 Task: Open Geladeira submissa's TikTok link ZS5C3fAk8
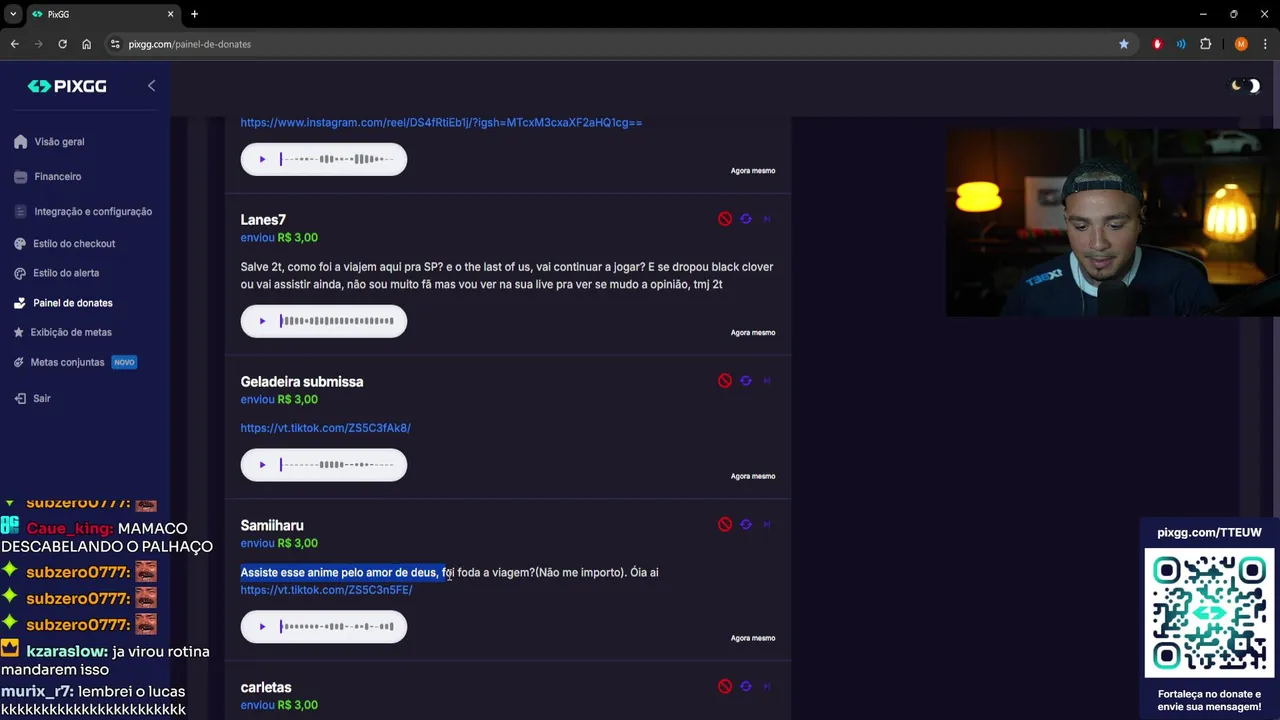pos(325,428)
